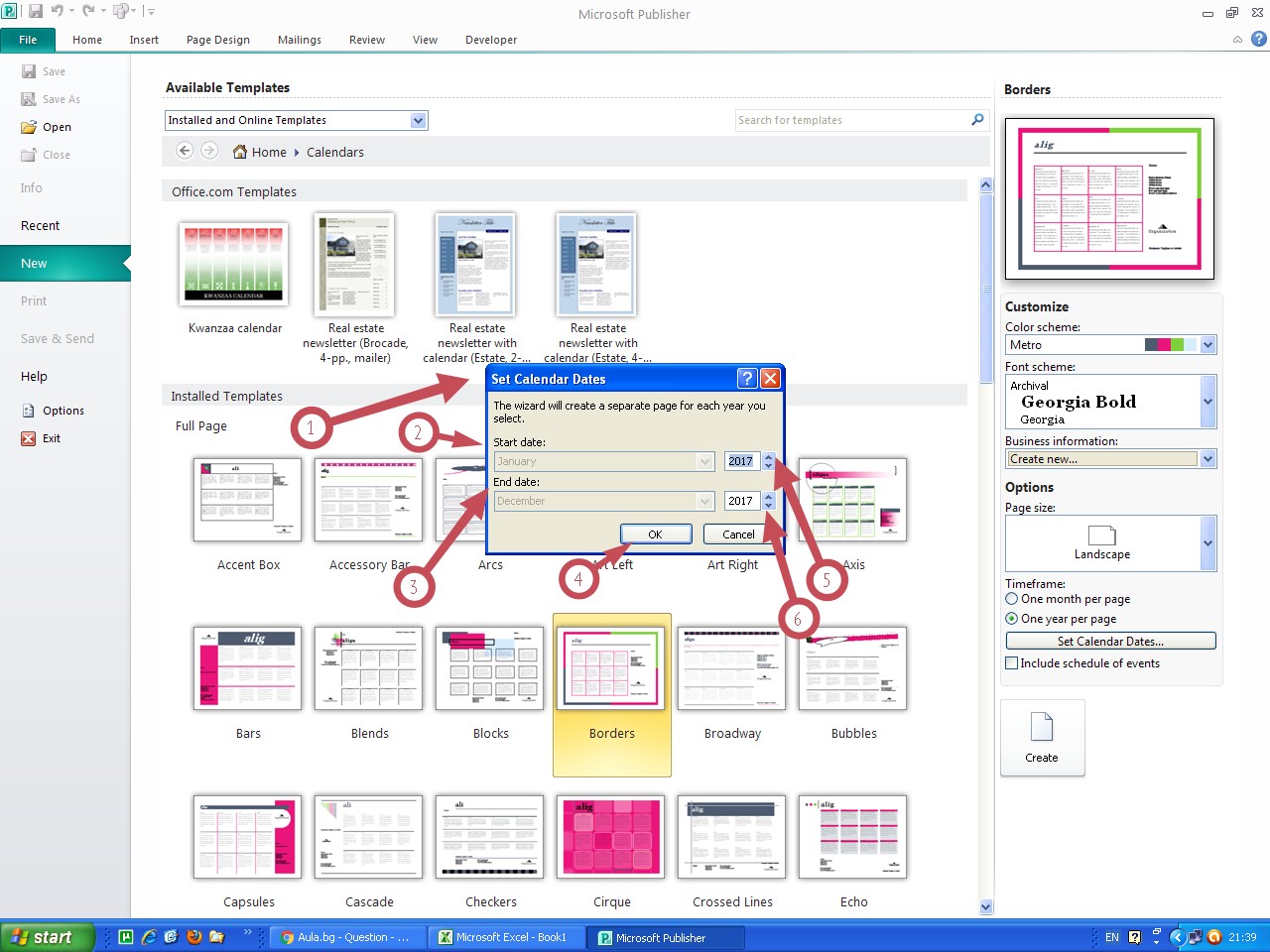The height and width of the screenshot is (952, 1270).
Task: Enable Include schedule of events
Action: coord(1012,663)
